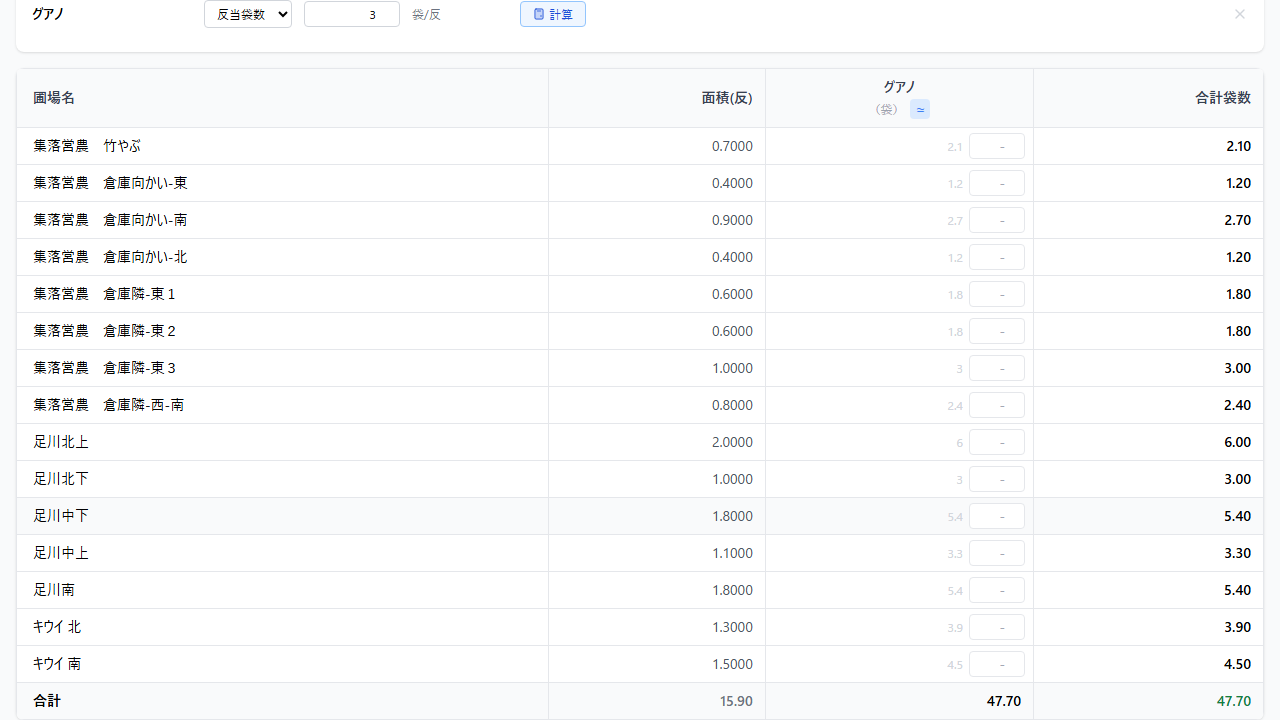Screen dimensions: 1280x720
Task: Click the bags-per-tan number input field
Action: (351, 14)
